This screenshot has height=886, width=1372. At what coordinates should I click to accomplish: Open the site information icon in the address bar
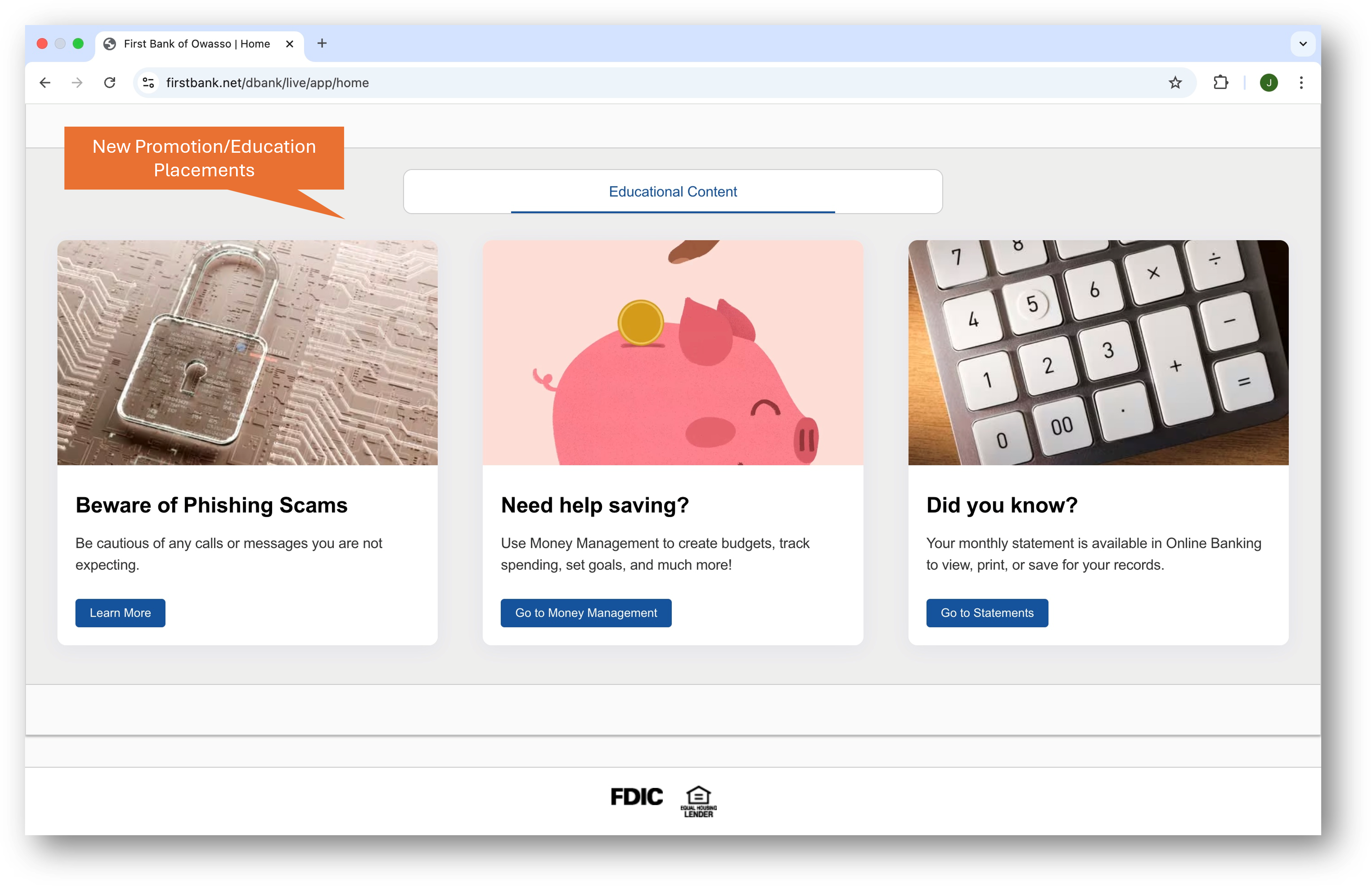tap(148, 83)
